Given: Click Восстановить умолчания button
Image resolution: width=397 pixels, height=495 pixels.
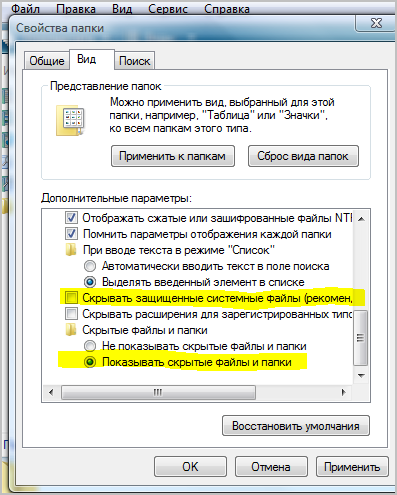Looking at the screenshot, I should [x=296, y=426].
